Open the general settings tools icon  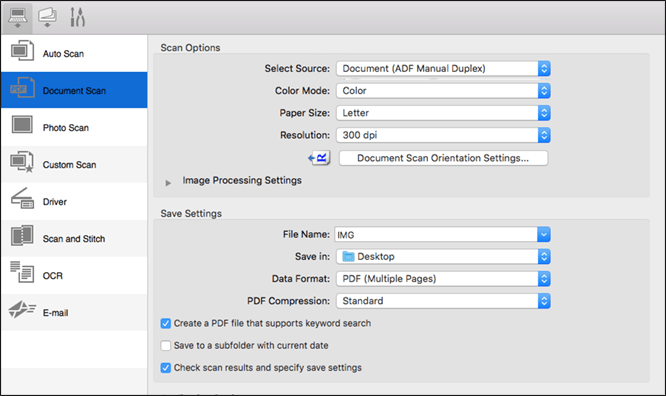[x=77, y=17]
